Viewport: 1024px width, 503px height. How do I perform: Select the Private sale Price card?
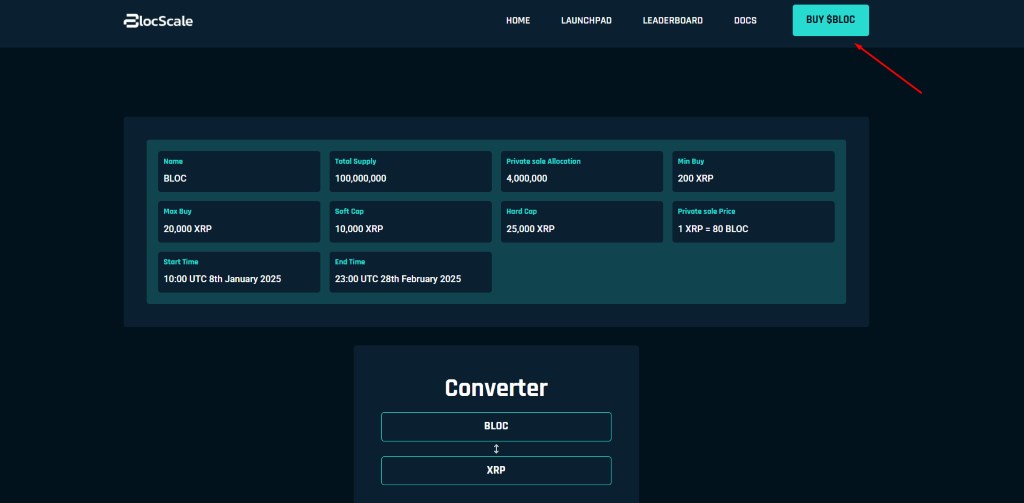click(753, 221)
